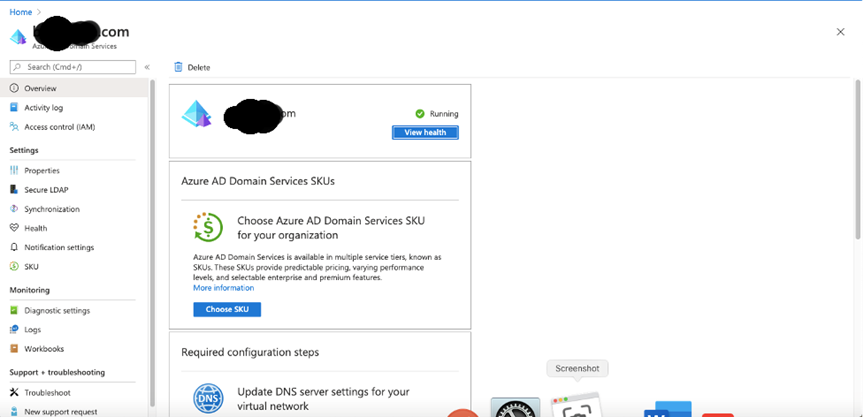Click the Choose SKU dollar cycle icon
Image resolution: width=864 pixels, height=417 pixels.
click(x=208, y=226)
